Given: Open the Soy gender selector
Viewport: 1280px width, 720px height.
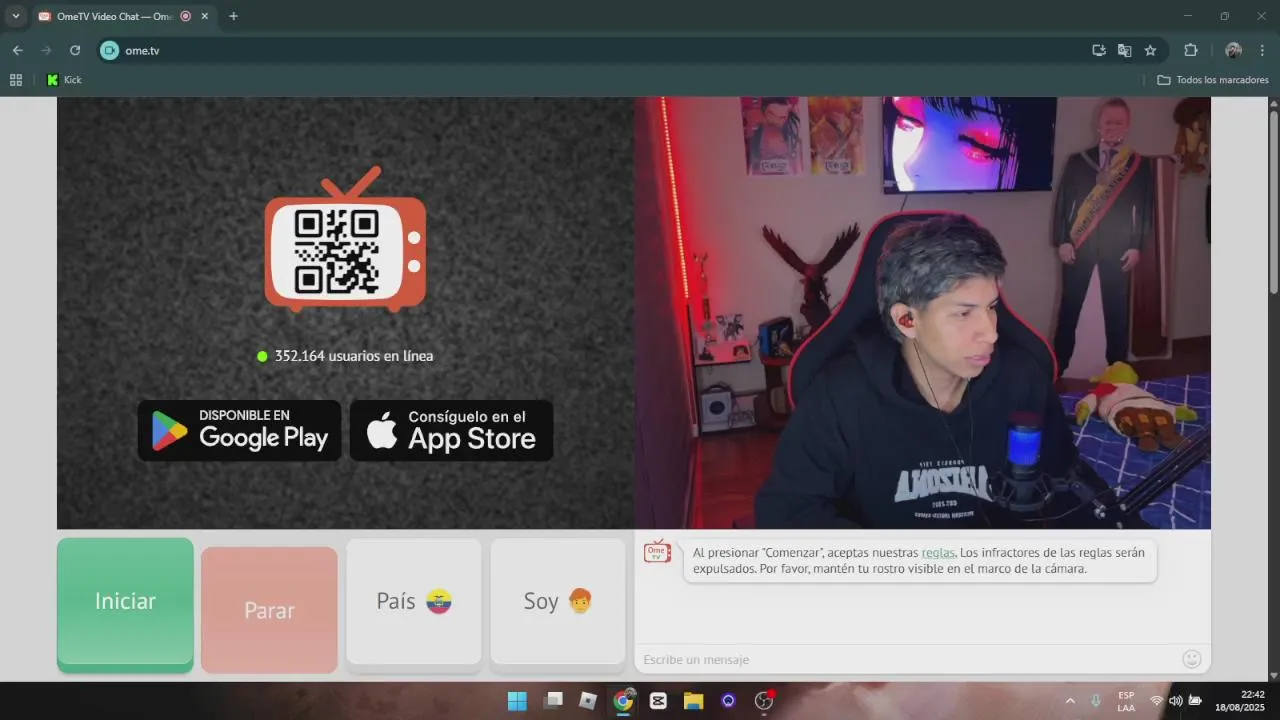Looking at the screenshot, I should [558, 601].
